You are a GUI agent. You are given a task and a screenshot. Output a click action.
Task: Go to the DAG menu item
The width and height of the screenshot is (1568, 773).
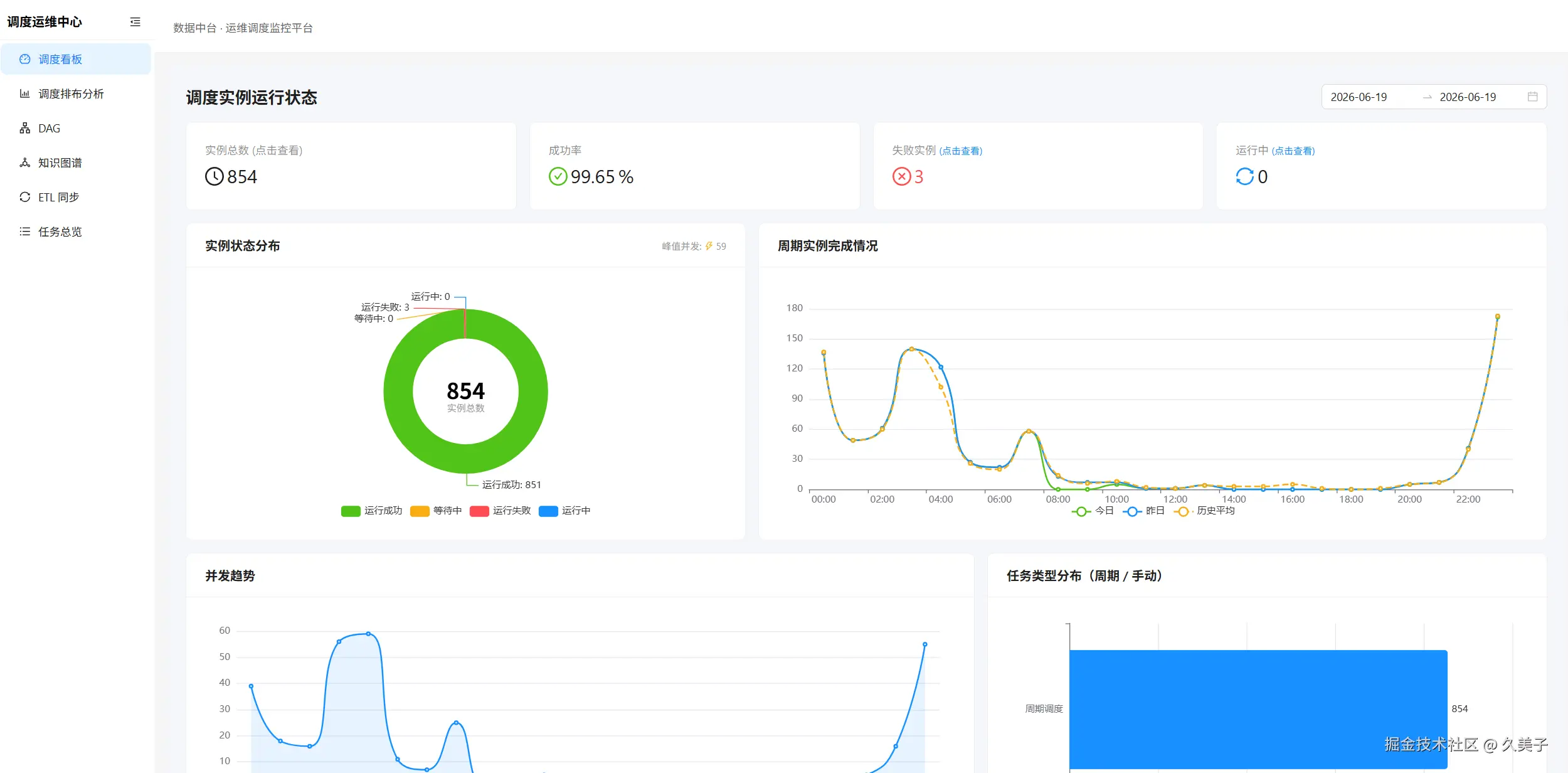pyautogui.click(x=76, y=128)
